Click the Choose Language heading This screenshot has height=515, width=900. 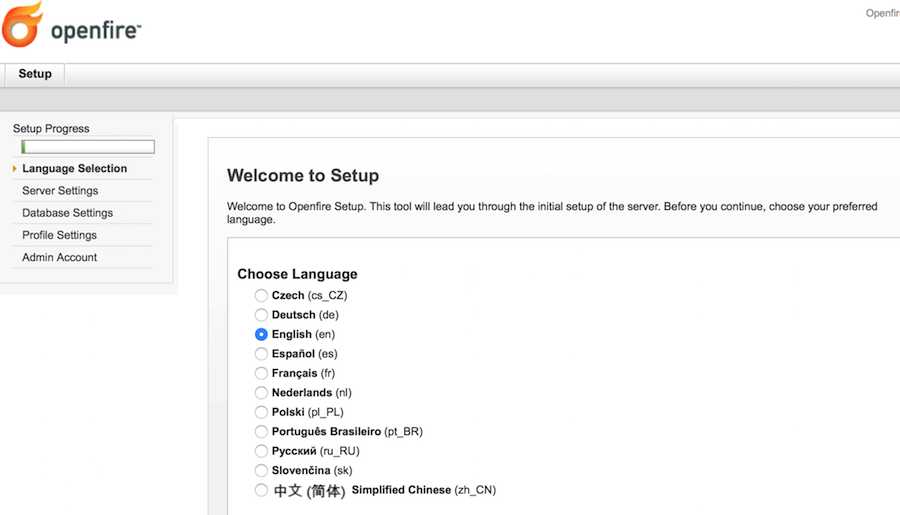click(x=297, y=274)
